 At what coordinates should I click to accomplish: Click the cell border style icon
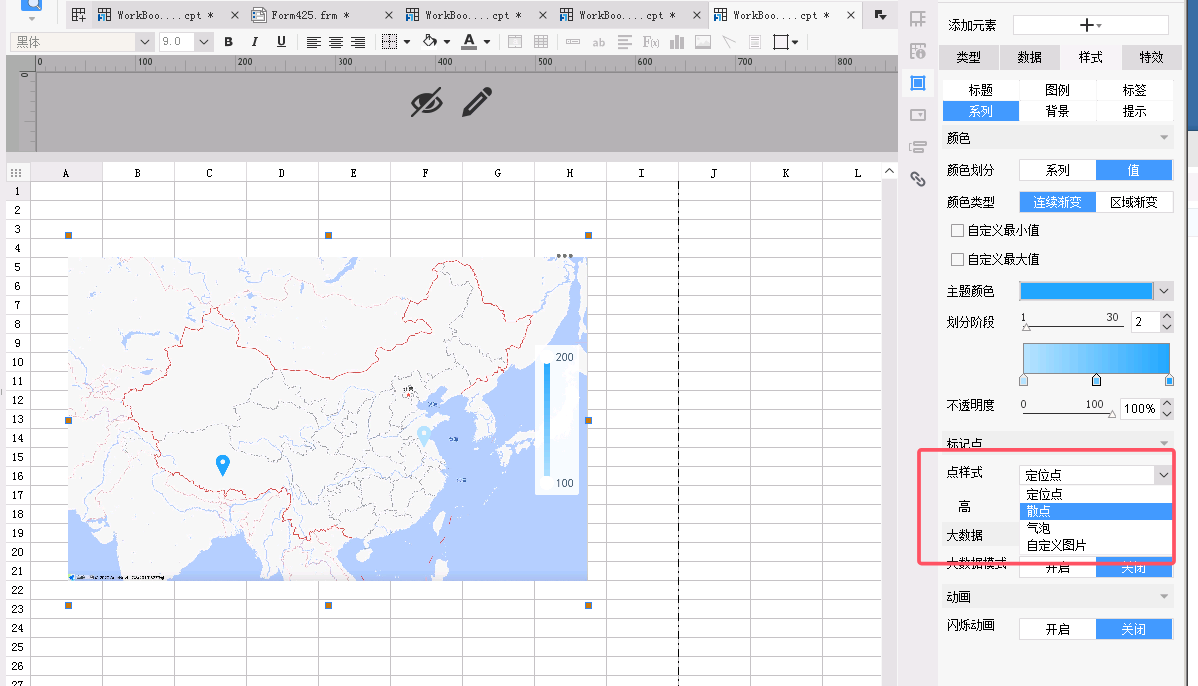[390, 42]
